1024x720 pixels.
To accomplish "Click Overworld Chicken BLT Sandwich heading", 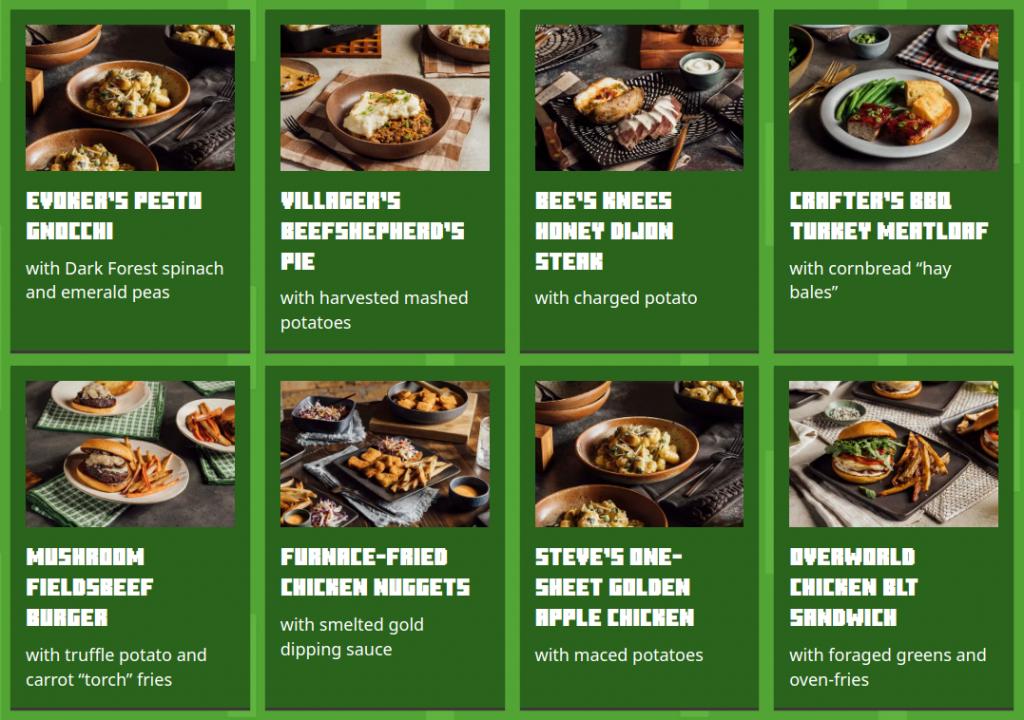I will pyautogui.click(x=854, y=587).
